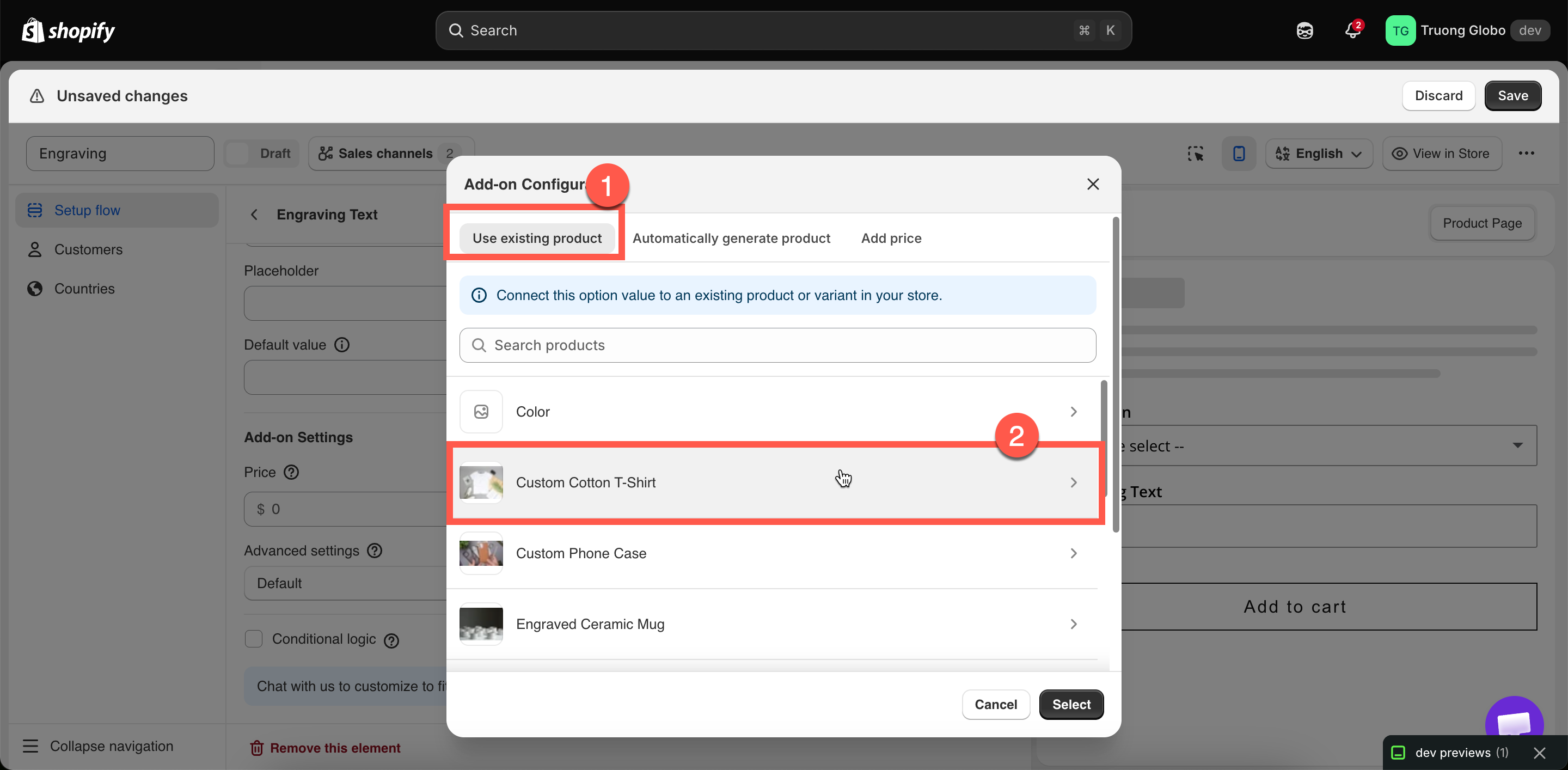This screenshot has height=770, width=1568.
Task: Click the back arrow beside Engraving Text
Action: coord(254,214)
